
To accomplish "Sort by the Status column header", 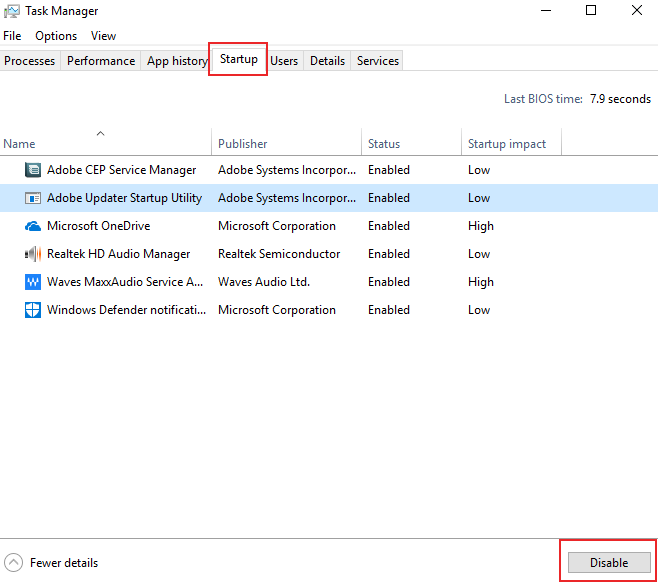I will click(411, 144).
